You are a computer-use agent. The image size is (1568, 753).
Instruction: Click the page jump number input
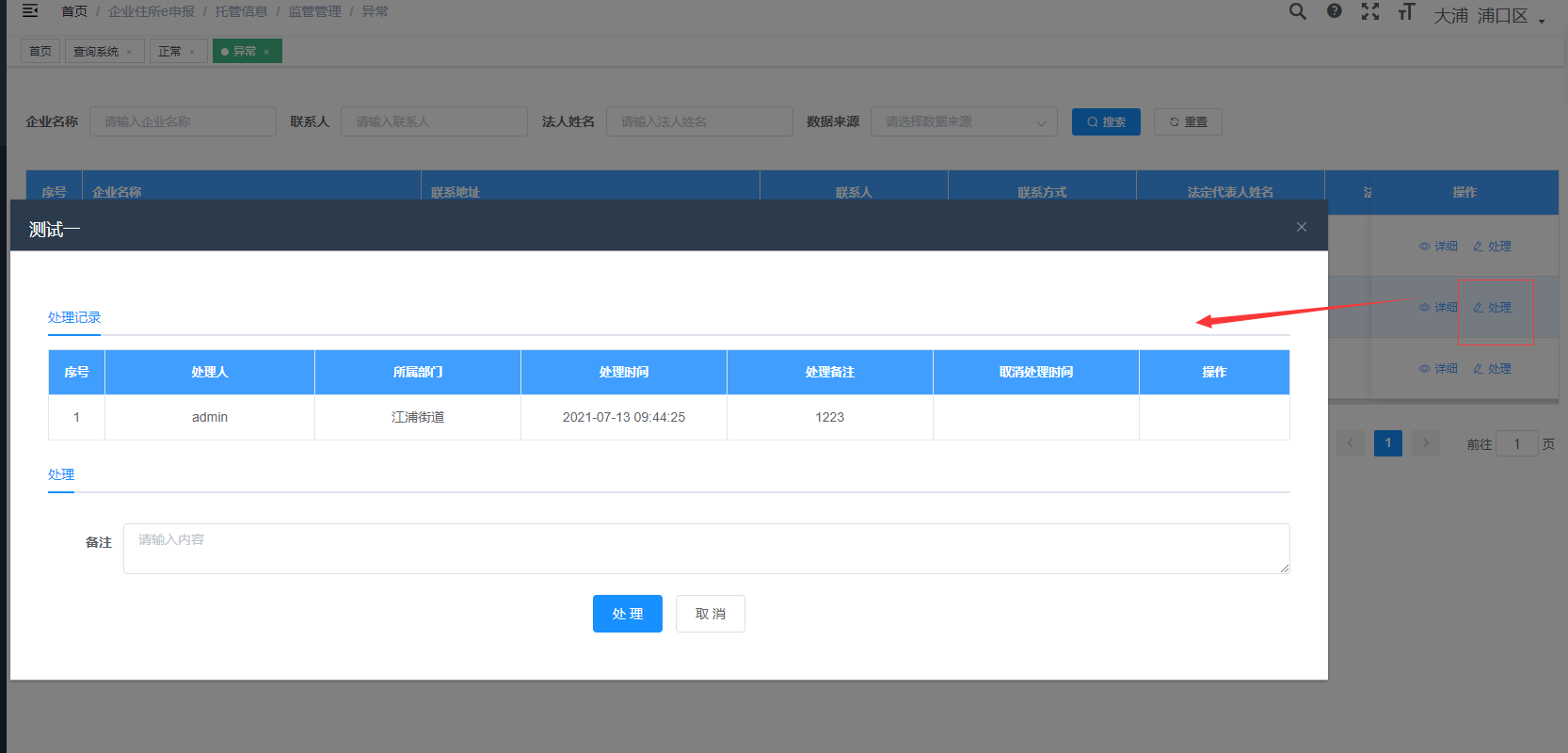point(1517,443)
